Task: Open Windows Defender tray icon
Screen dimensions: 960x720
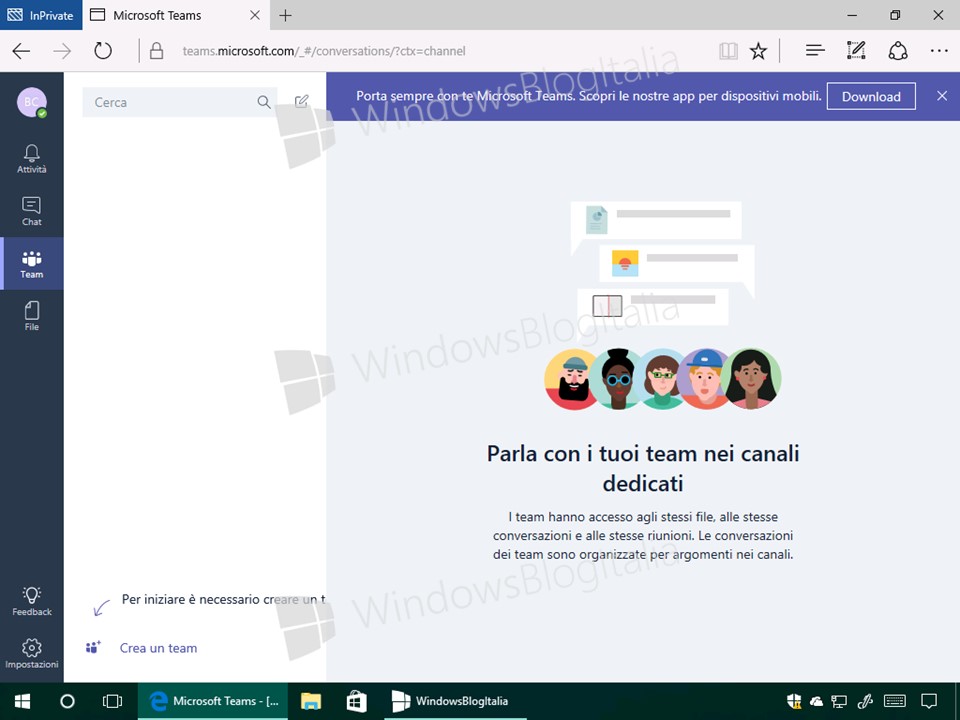Action: pos(794,701)
